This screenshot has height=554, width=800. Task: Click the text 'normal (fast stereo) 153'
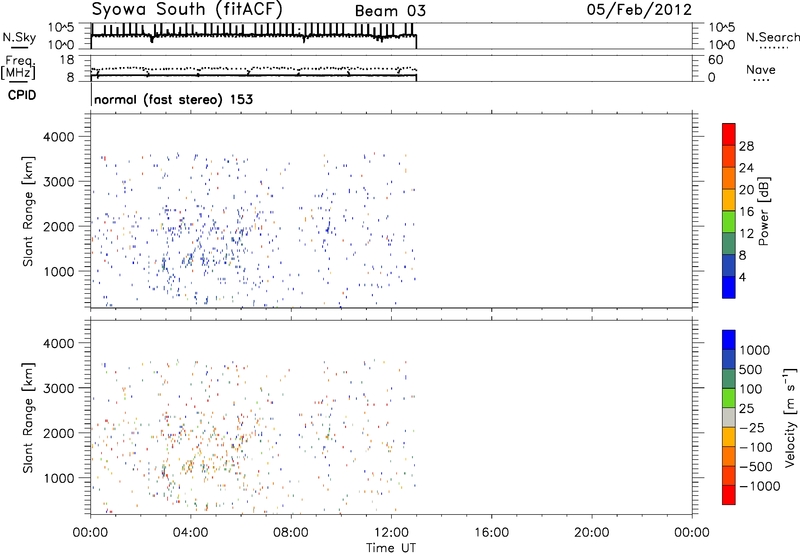(173, 99)
